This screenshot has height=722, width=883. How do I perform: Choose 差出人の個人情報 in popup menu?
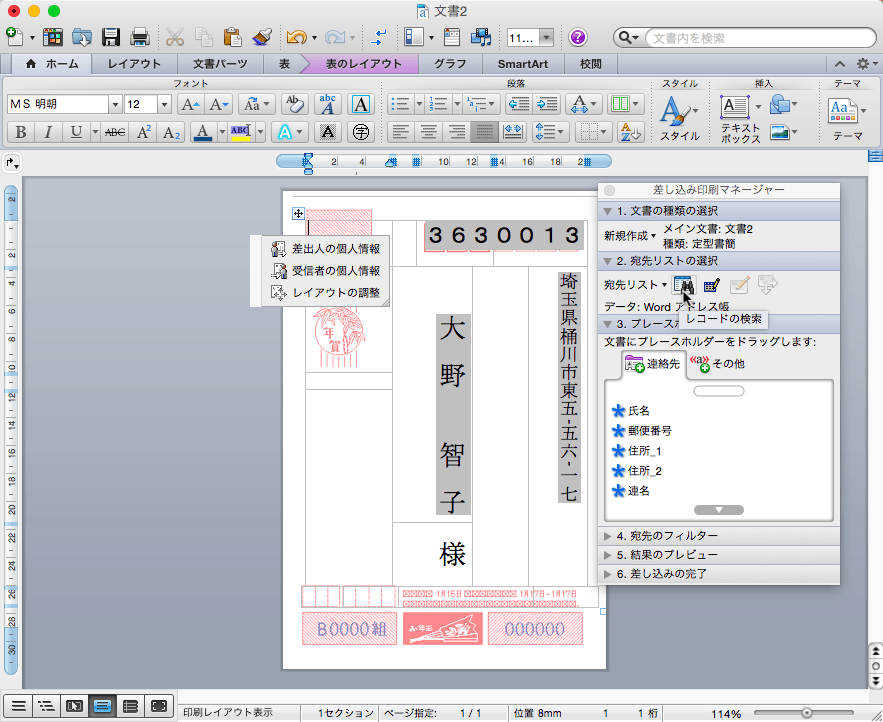tap(325, 249)
